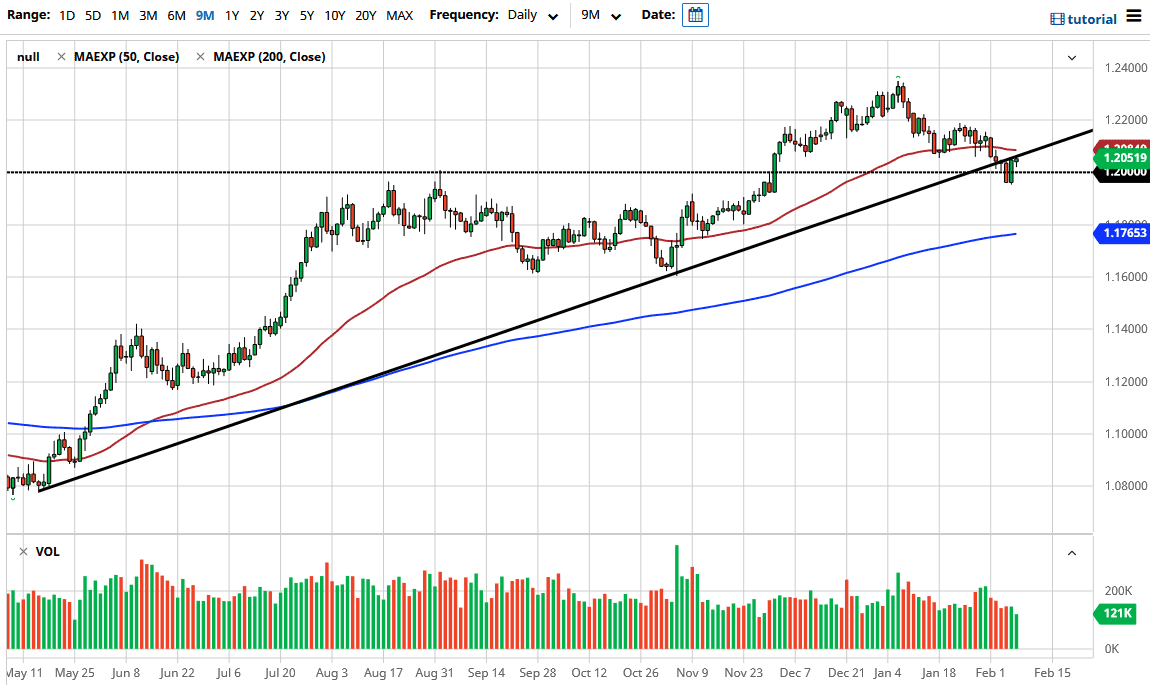Open the 9M interval dropdown
Screen dimensions: 1150x688
615,15
